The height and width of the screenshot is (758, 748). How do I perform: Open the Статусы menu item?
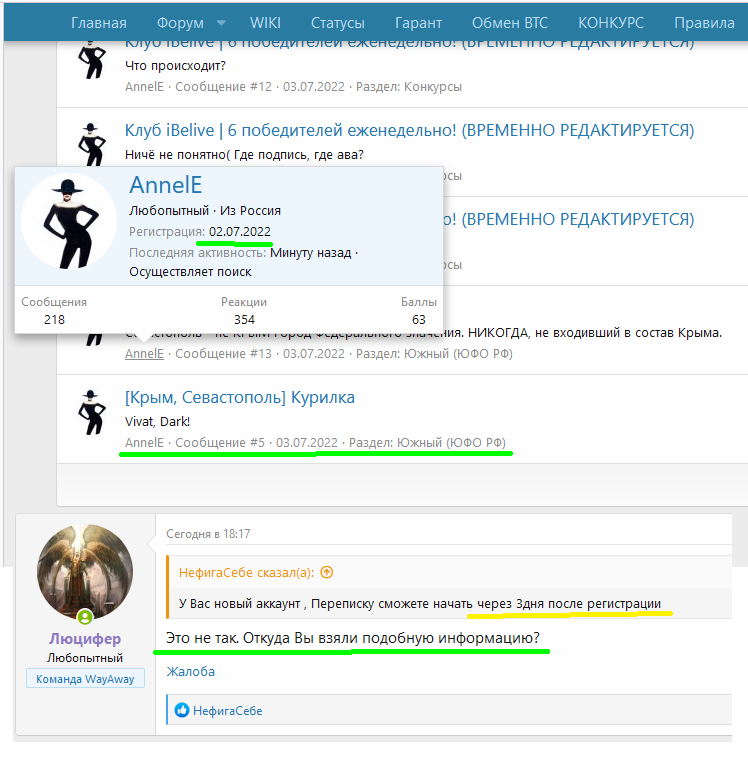tap(337, 23)
